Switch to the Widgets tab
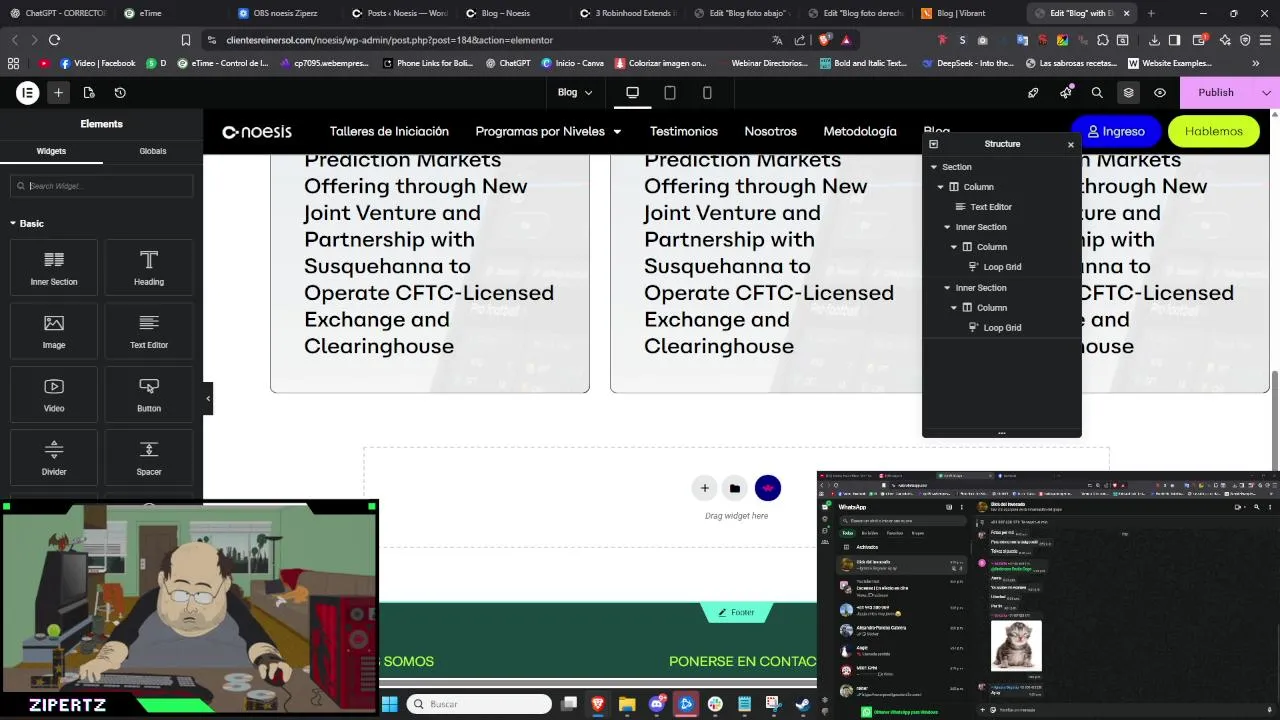Image resolution: width=1280 pixels, height=720 pixels. [51, 151]
